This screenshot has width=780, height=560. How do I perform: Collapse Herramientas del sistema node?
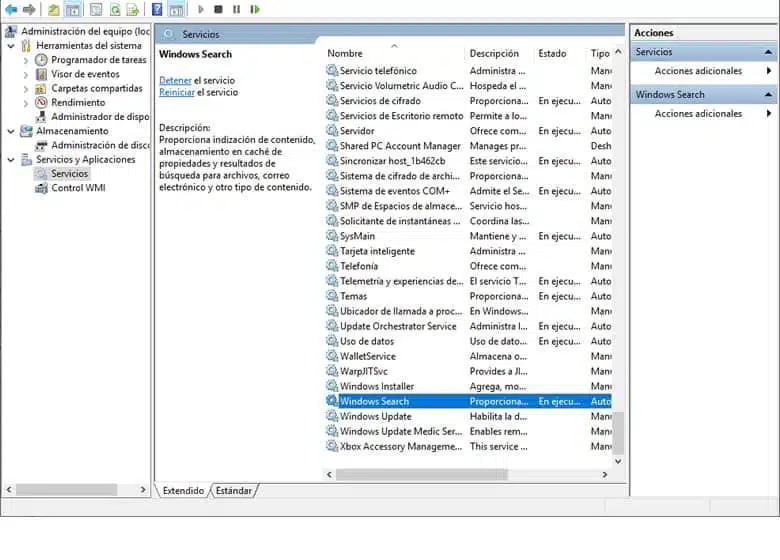click(11, 46)
